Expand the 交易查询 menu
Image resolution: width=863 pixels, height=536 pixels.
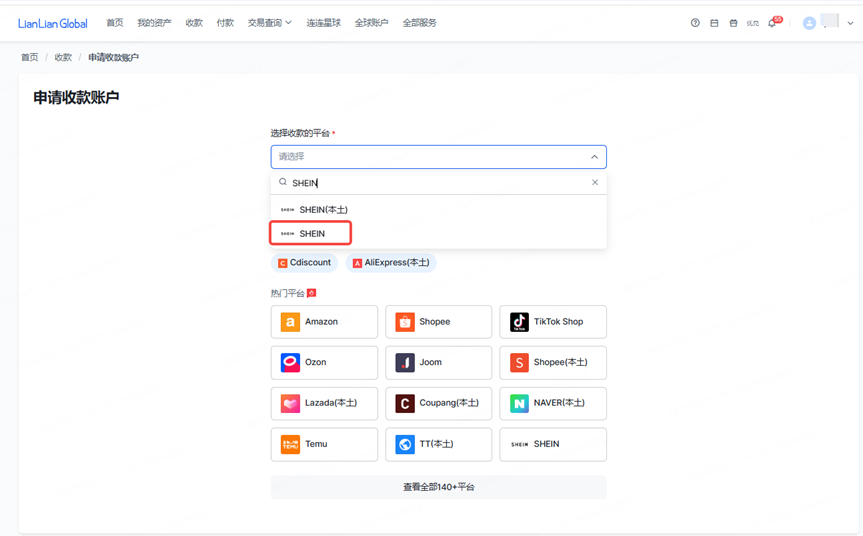click(x=269, y=23)
